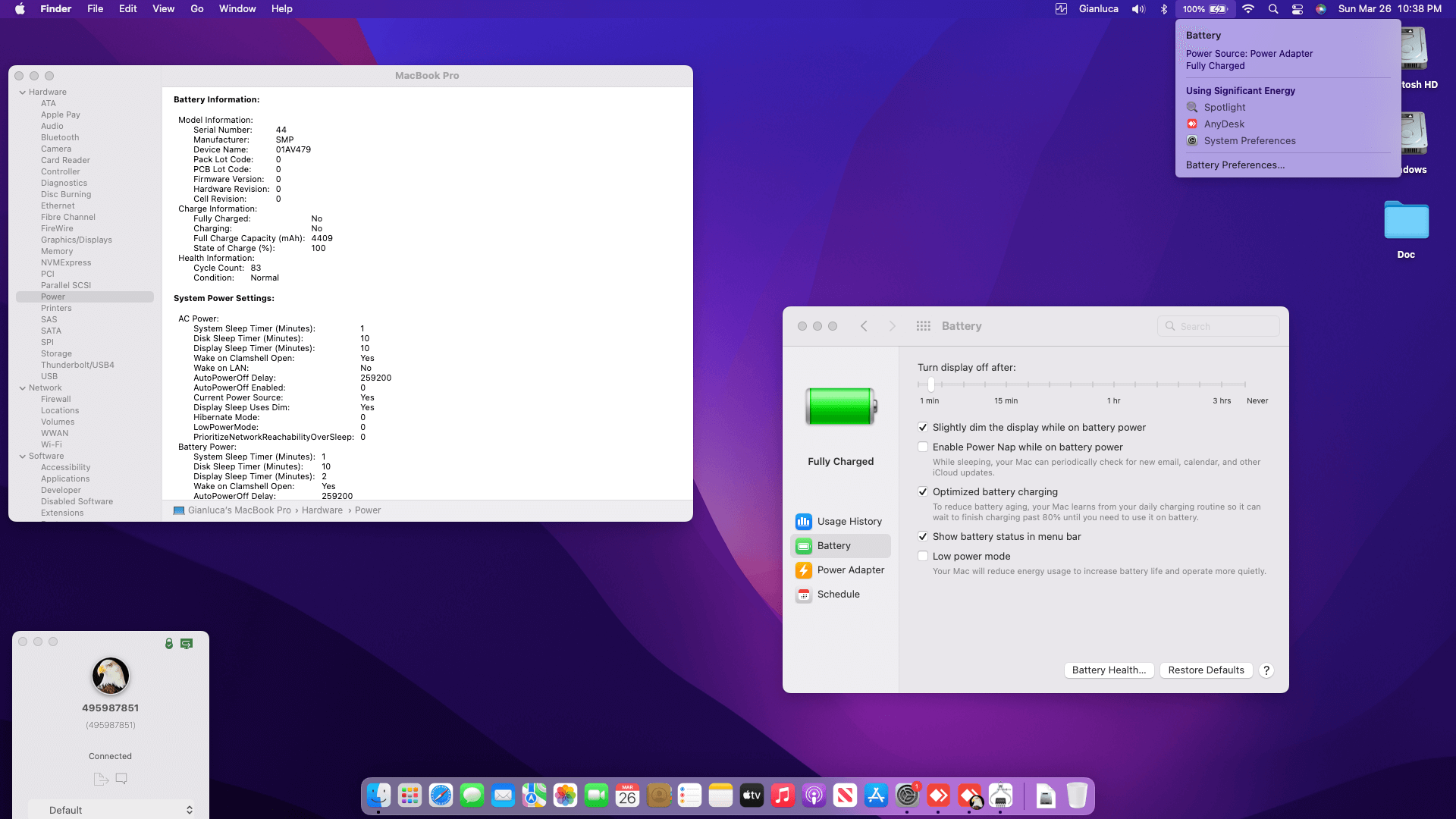This screenshot has width=1456, height=819.
Task: Uncheck Slightly dim the display on battery
Action: [923, 428]
